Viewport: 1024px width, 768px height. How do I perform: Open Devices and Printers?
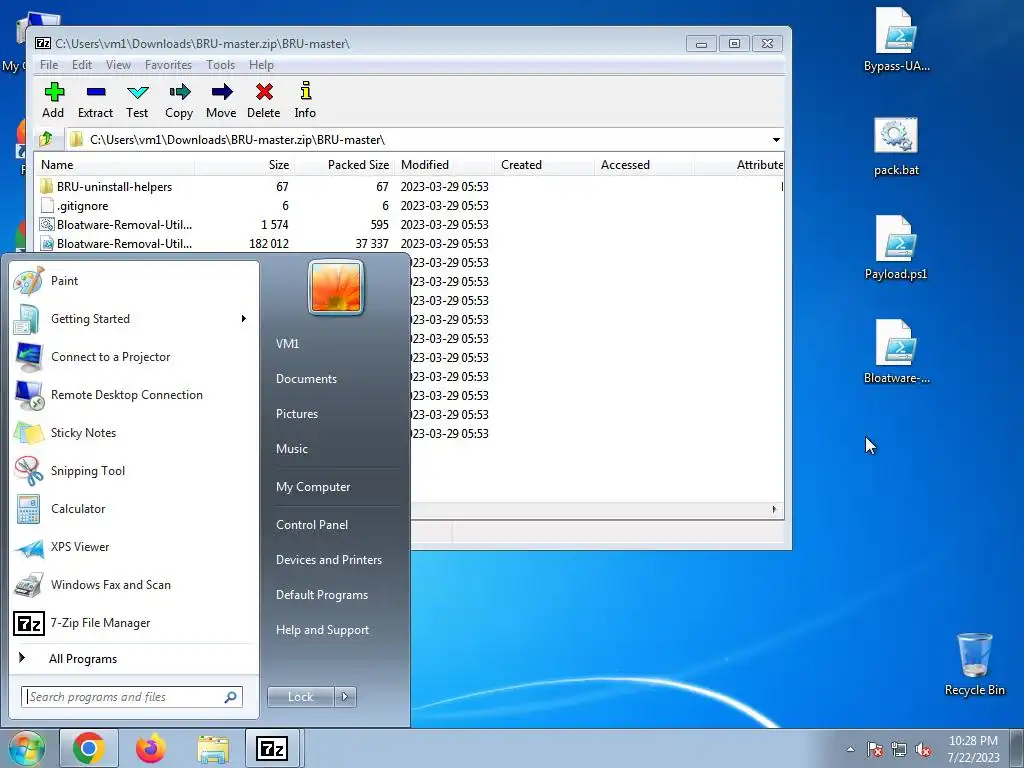tap(328, 560)
